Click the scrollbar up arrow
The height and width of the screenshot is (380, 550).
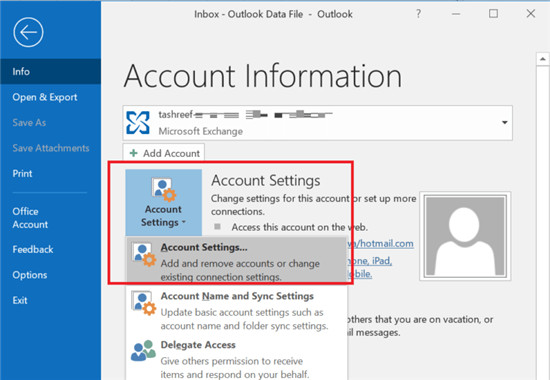[x=543, y=59]
